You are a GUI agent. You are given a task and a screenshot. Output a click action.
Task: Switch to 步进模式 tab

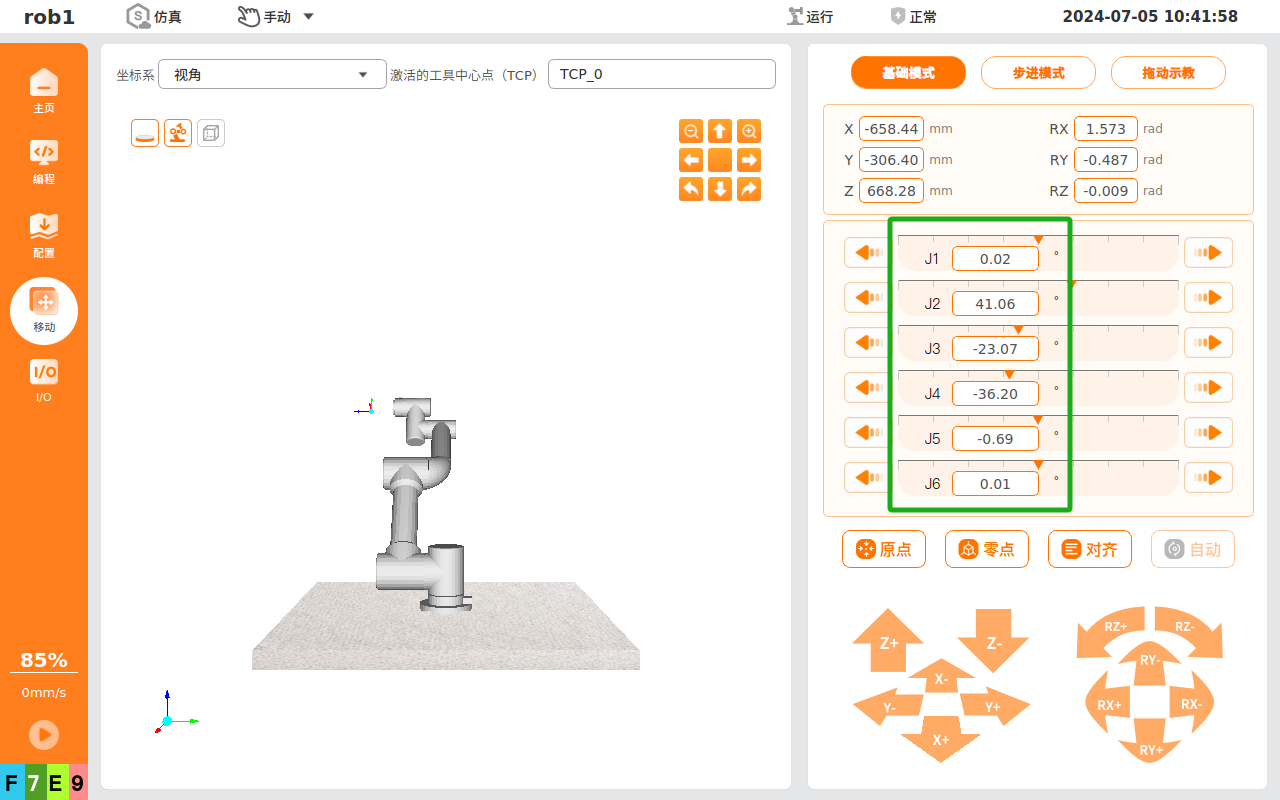[1038, 73]
